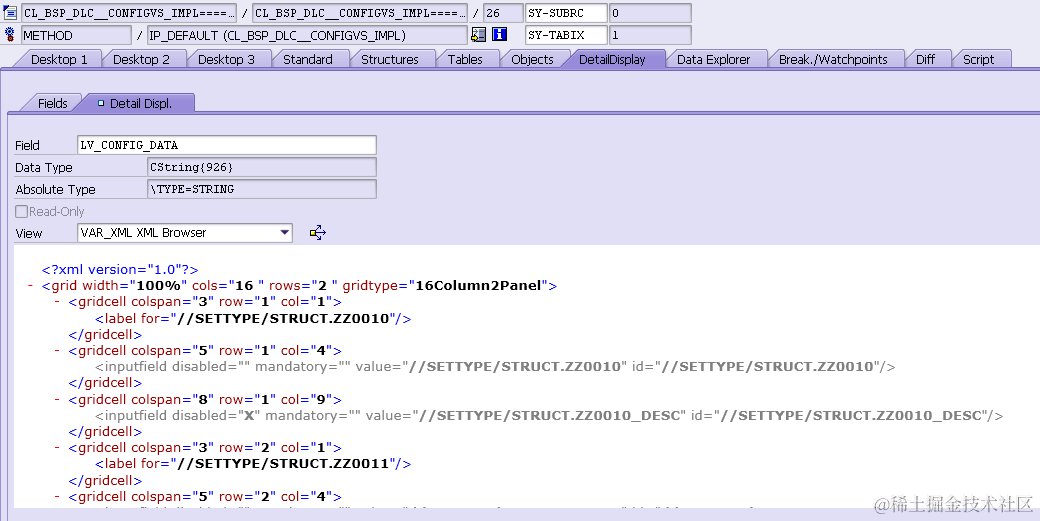Image resolution: width=1040 pixels, height=521 pixels.
Task: Open the Script tab
Action: pos(978,59)
